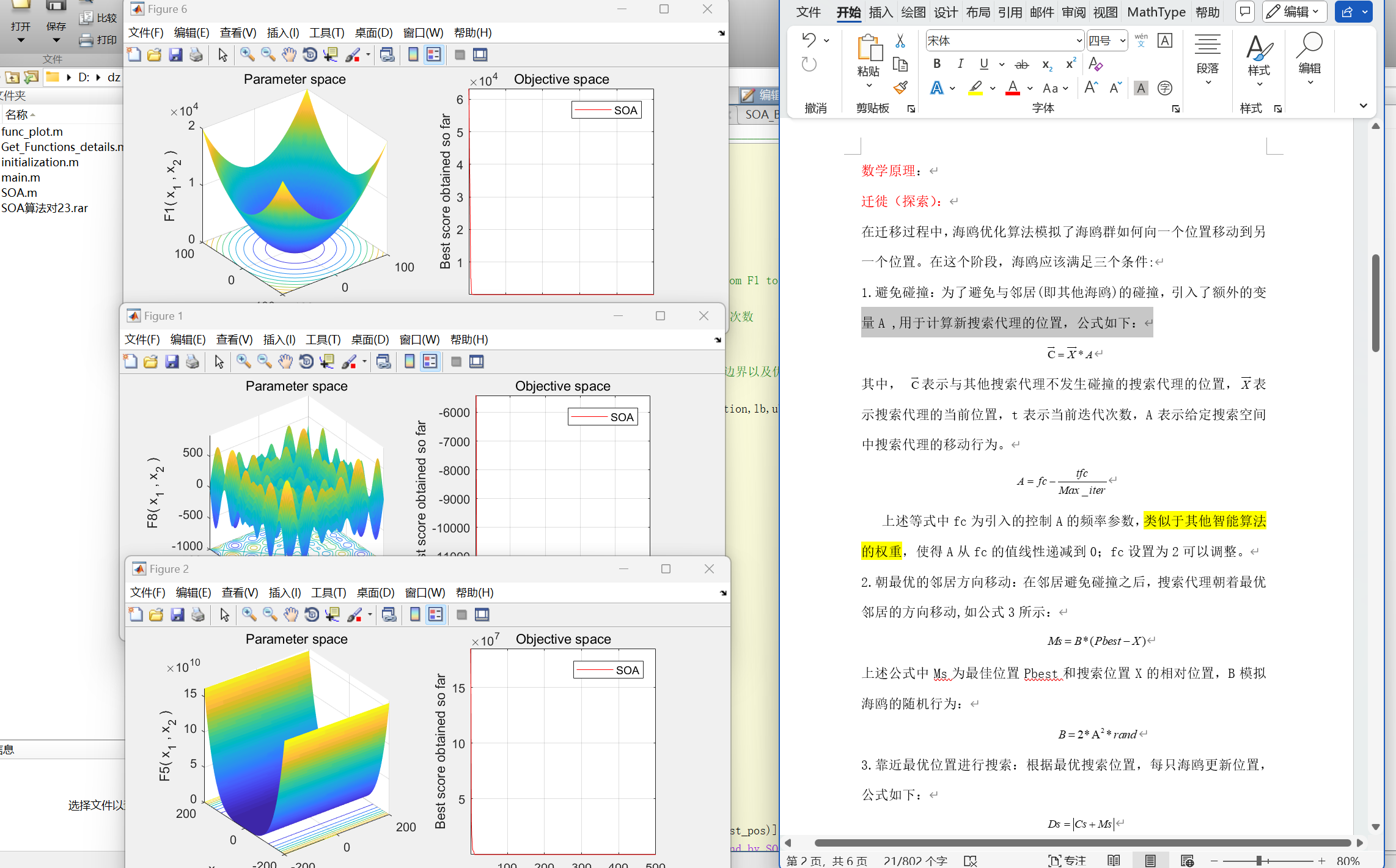Click the Zoom In icon in Figure 2
The width and height of the screenshot is (1396, 868).
(249, 615)
